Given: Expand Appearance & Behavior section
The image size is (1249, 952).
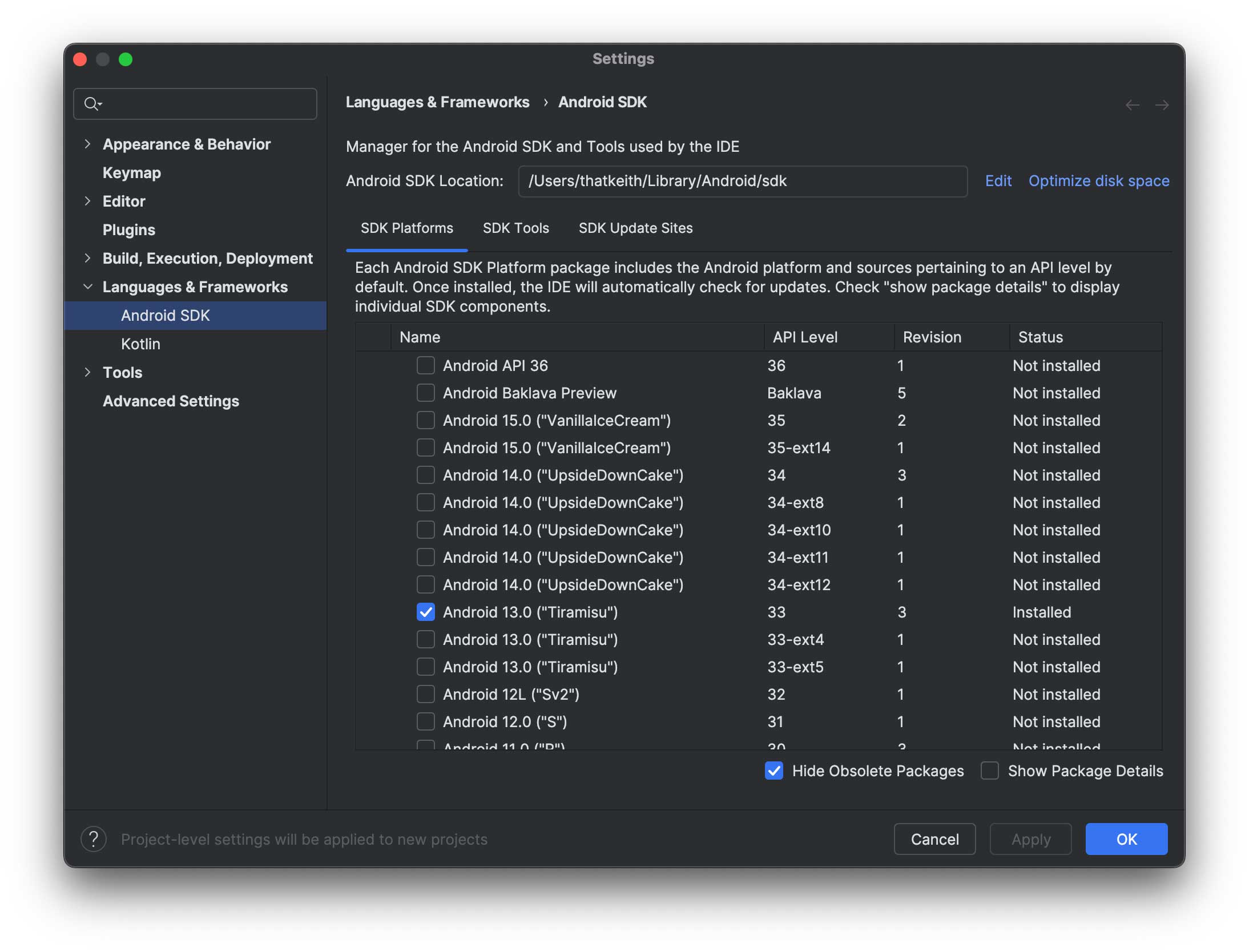Looking at the screenshot, I should (87, 144).
